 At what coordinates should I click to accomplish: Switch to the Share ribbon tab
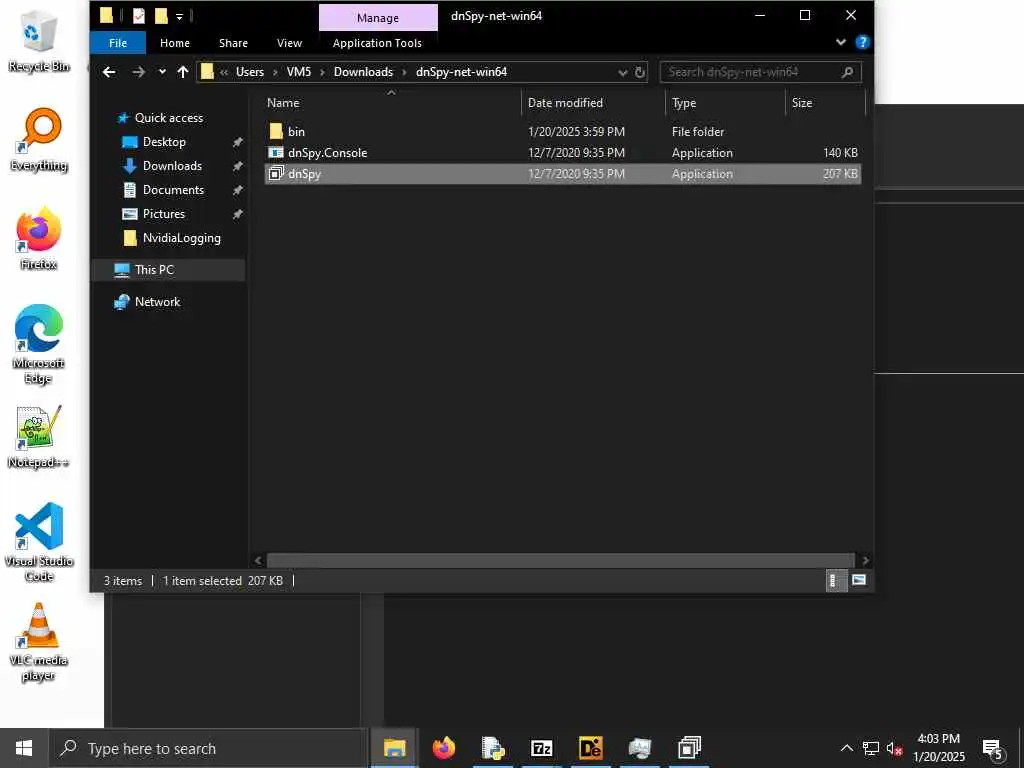pyautogui.click(x=233, y=42)
